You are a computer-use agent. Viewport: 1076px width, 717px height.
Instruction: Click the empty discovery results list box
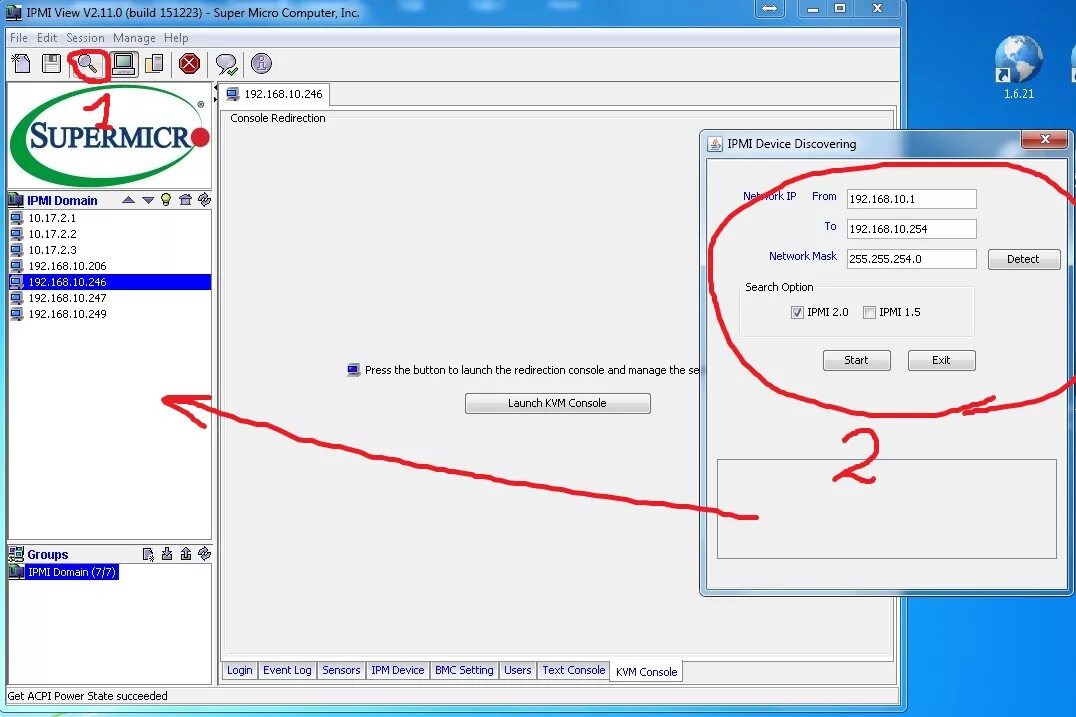click(x=887, y=508)
